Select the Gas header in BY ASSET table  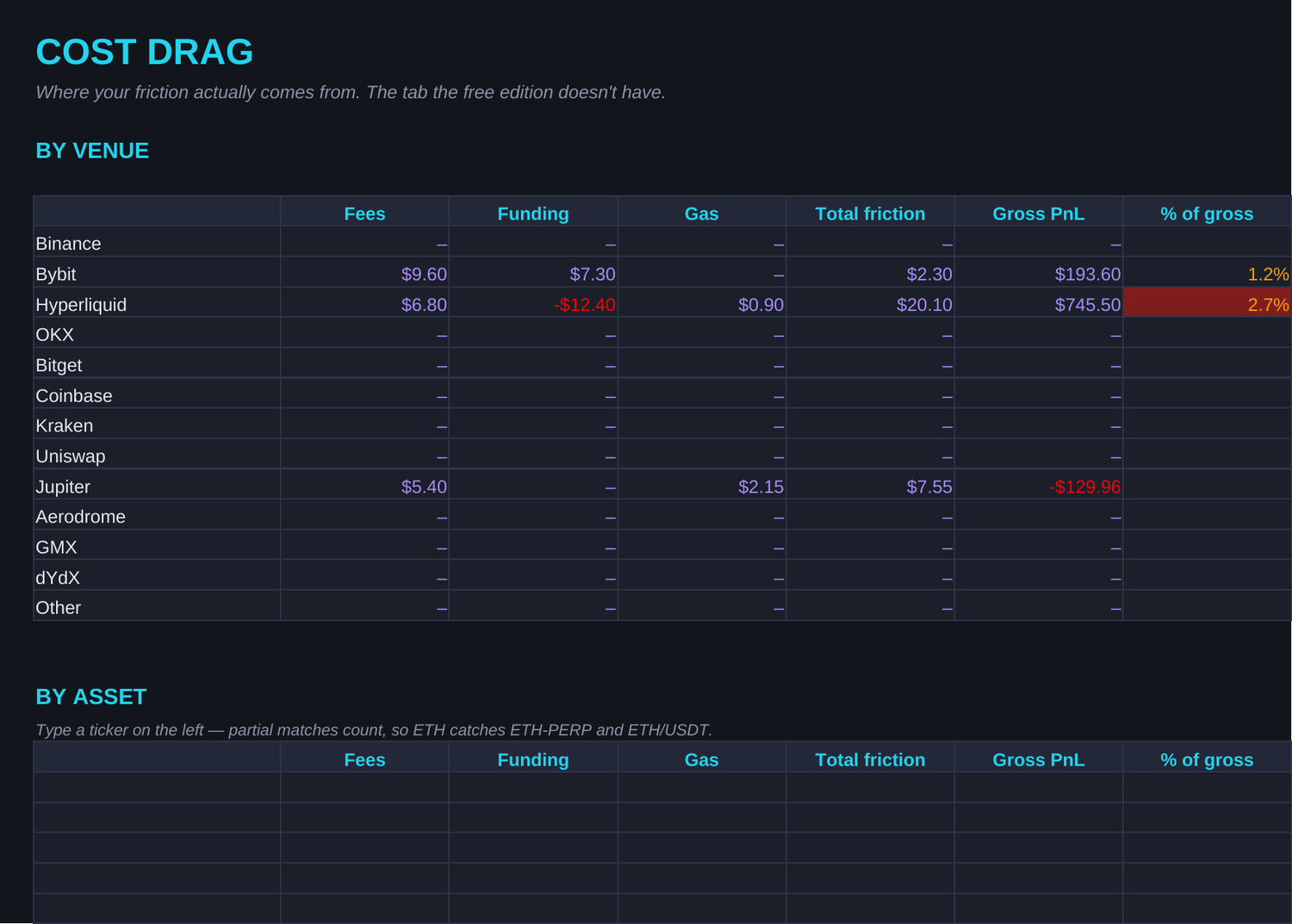(x=702, y=760)
